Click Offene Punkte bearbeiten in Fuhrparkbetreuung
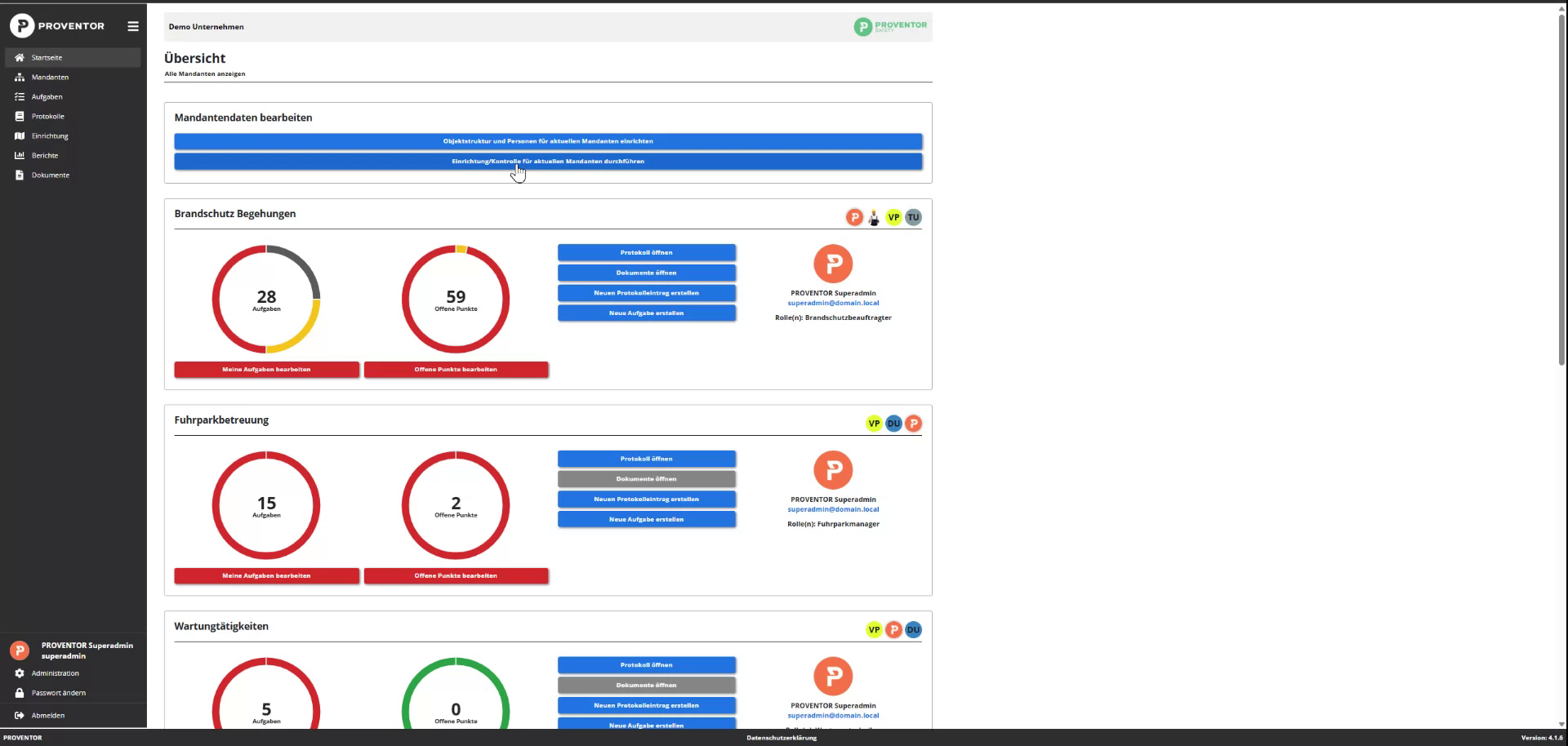 [456, 576]
